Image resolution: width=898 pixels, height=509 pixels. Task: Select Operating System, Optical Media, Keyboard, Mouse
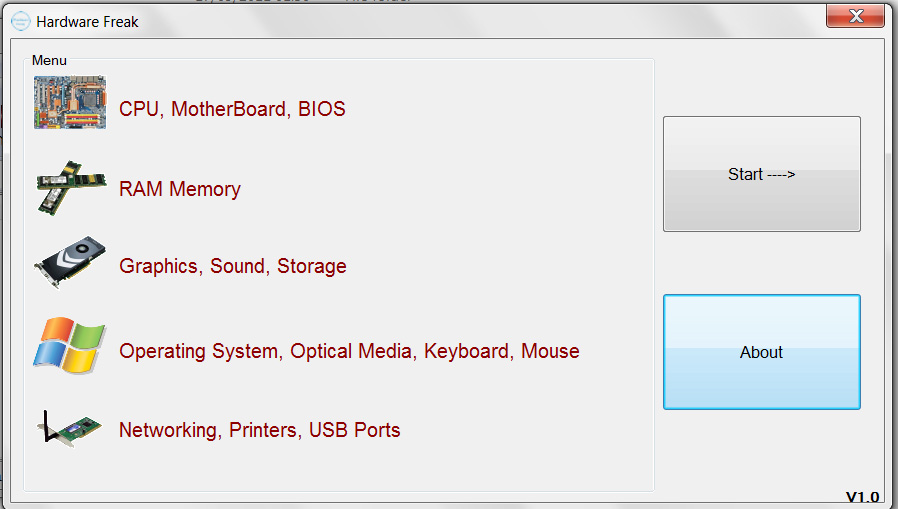point(349,351)
